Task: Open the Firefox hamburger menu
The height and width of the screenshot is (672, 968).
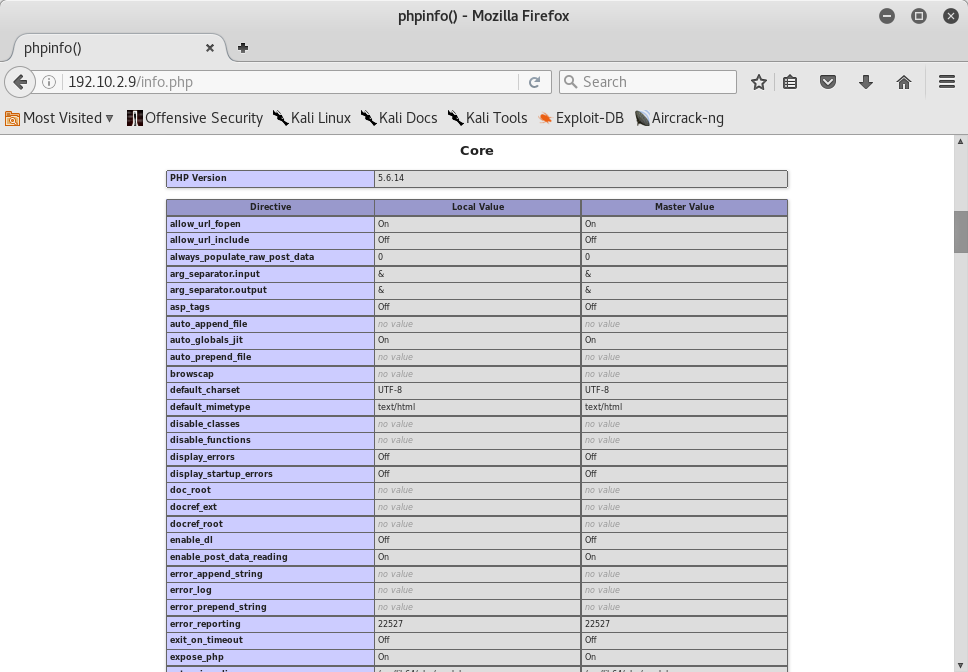Action: click(946, 81)
